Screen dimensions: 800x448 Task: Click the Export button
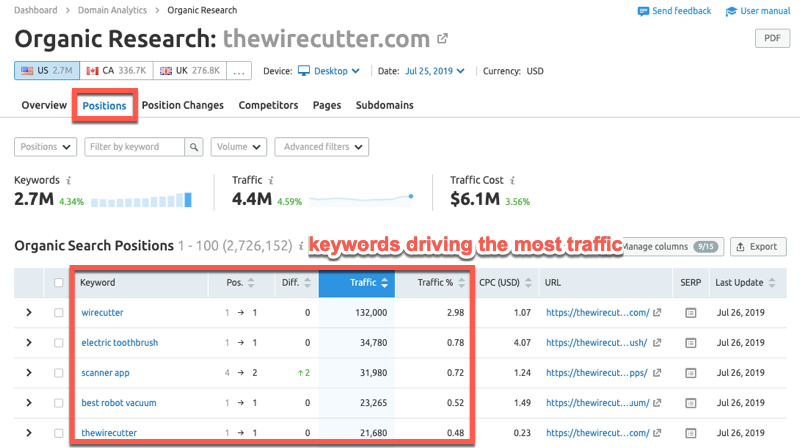(x=758, y=246)
